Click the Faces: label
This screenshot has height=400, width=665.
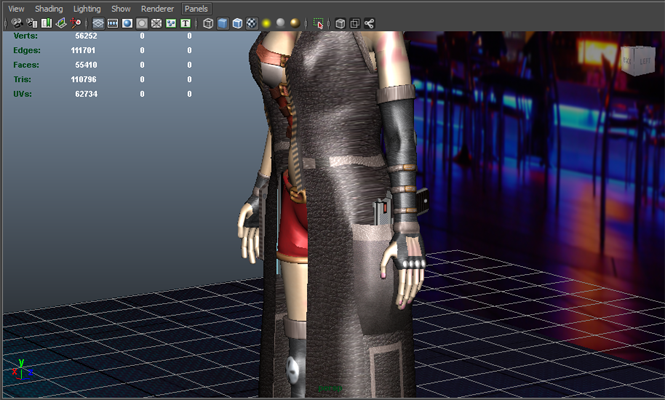pyautogui.click(x=26, y=65)
